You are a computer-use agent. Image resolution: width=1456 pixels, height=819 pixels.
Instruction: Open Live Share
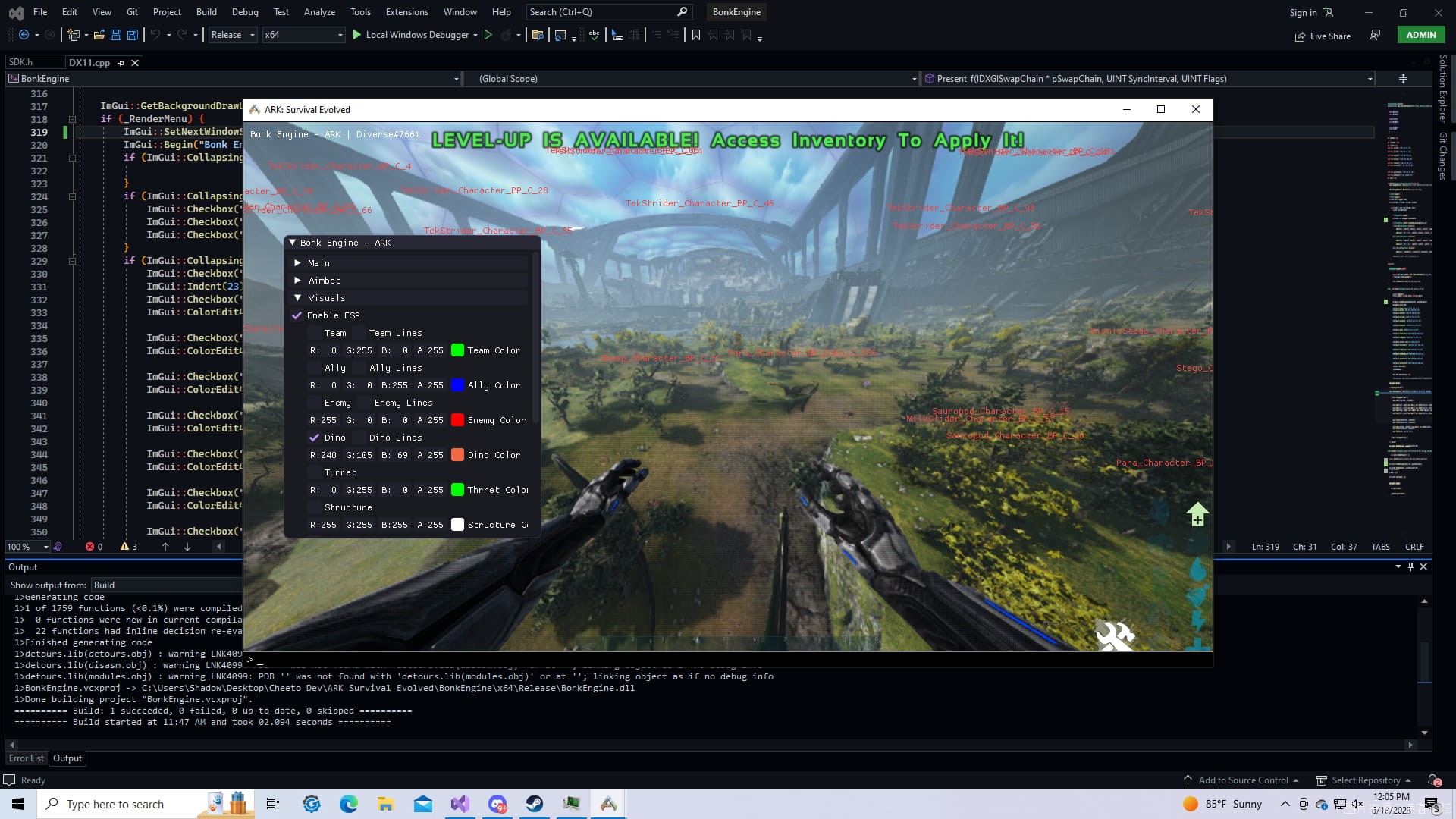point(1323,36)
